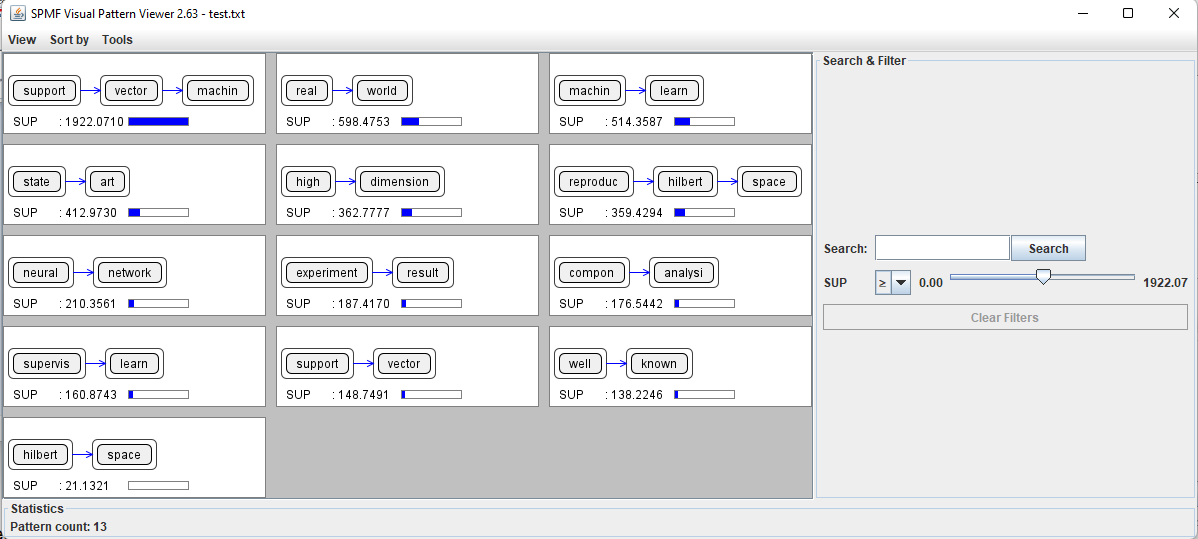Open the Tools menu

click(x=117, y=40)
